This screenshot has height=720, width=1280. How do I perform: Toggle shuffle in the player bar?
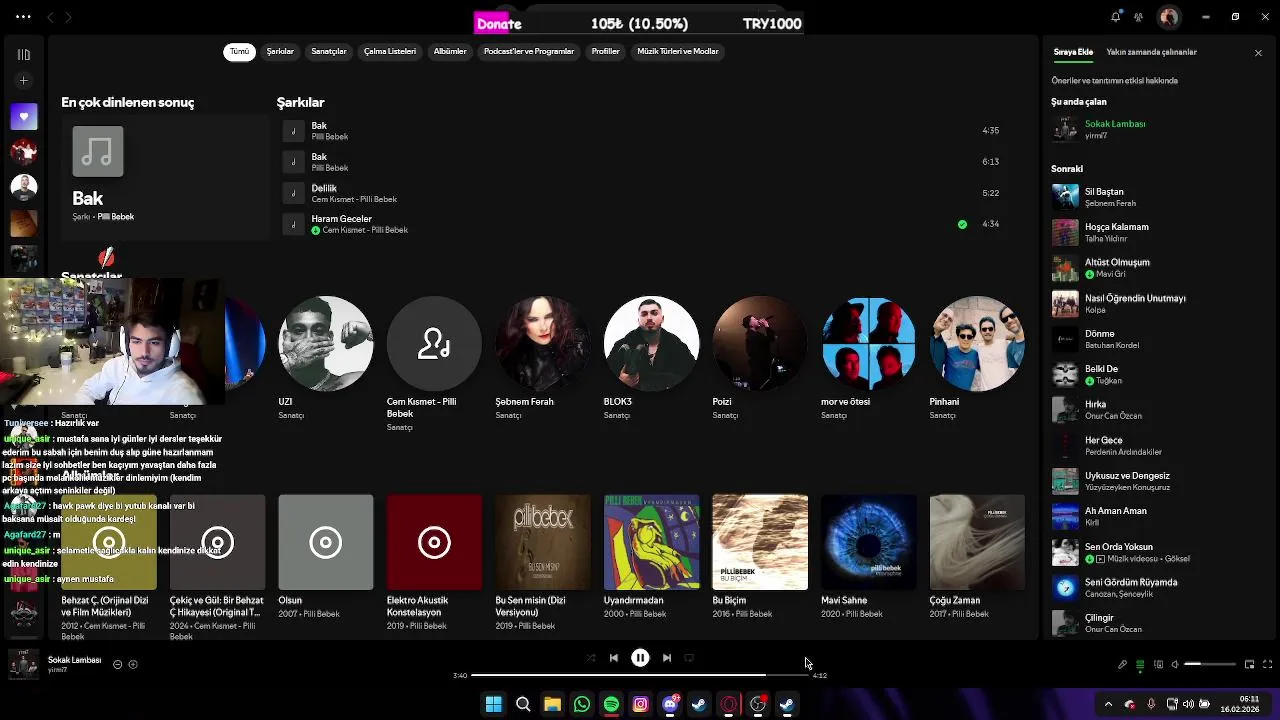click(x=590, y=658)
